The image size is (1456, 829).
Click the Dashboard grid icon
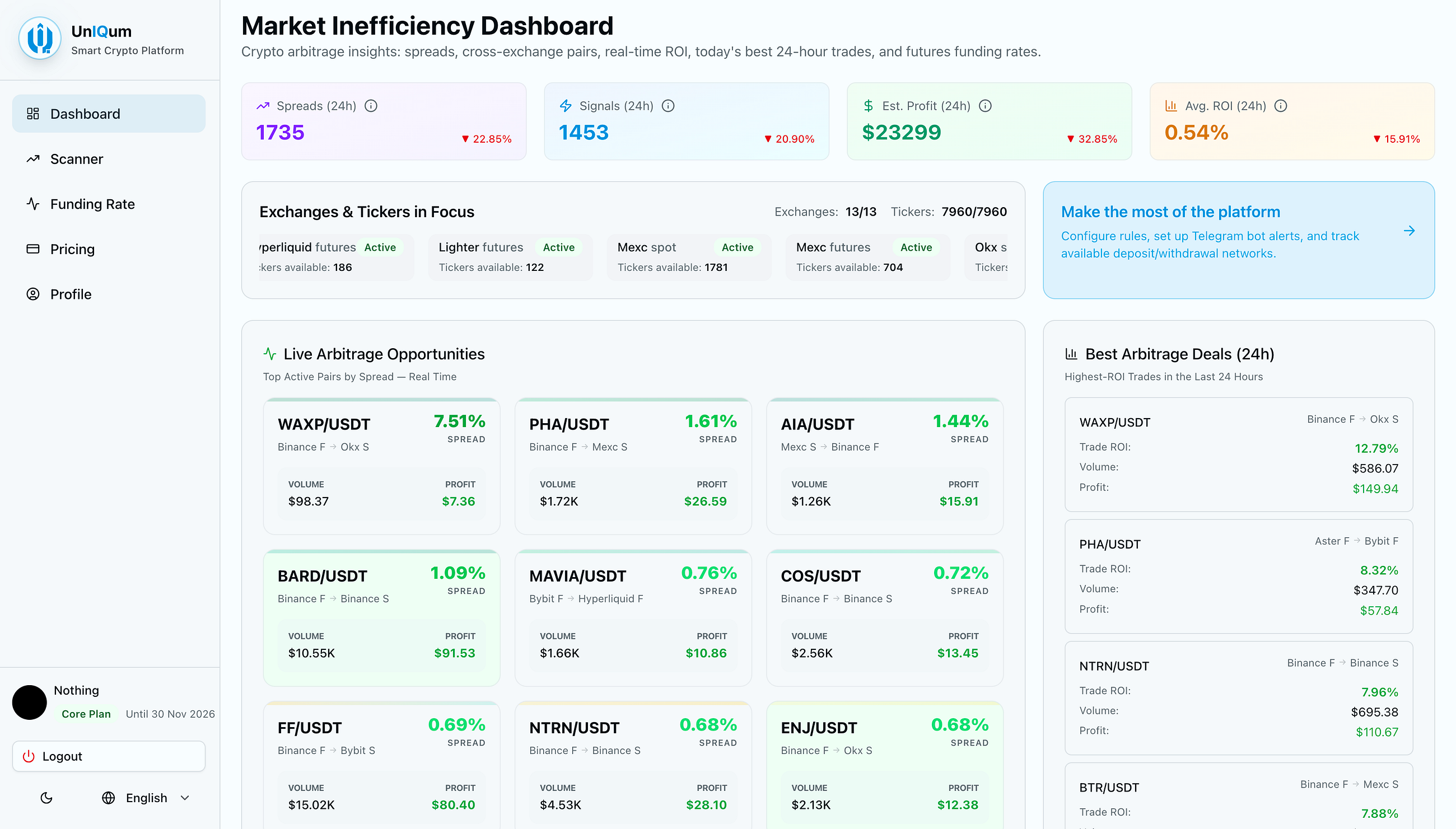(33, 114)
